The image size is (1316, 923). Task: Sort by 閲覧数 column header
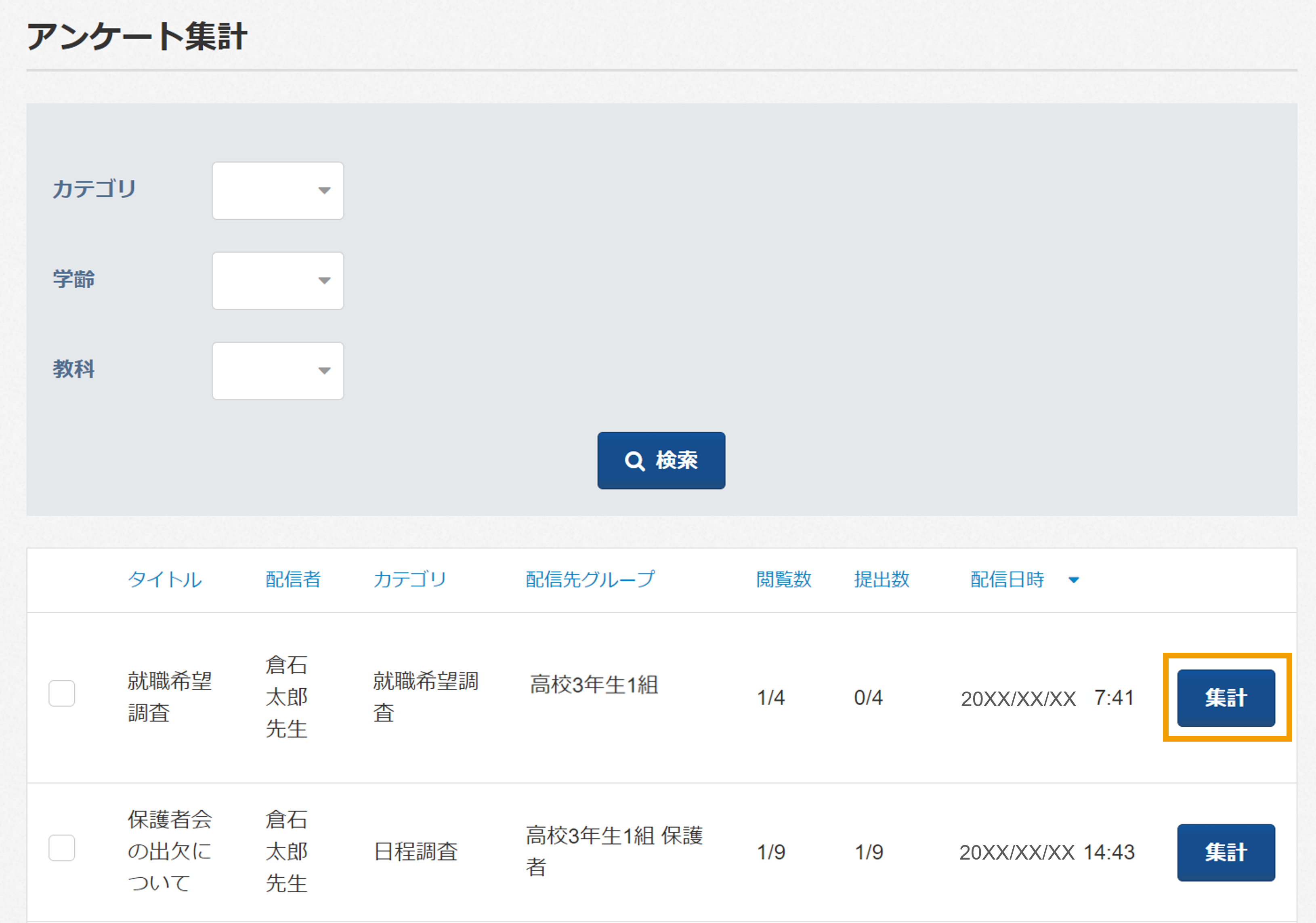783,580
